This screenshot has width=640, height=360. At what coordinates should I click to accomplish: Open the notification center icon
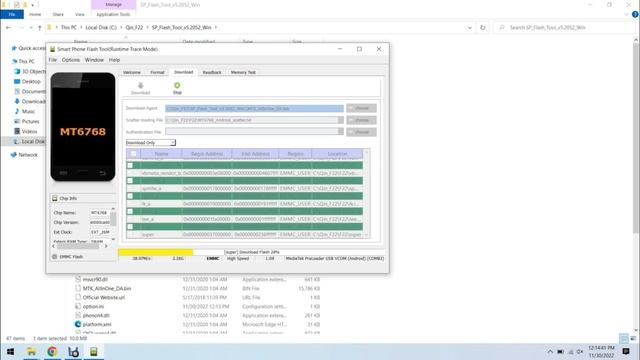click(x=626, y=351)
